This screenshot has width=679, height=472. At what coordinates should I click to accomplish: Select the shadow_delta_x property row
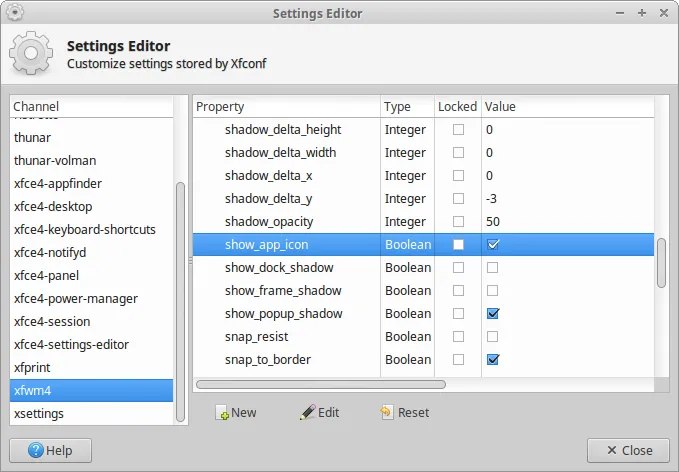(x=424, y=175)
